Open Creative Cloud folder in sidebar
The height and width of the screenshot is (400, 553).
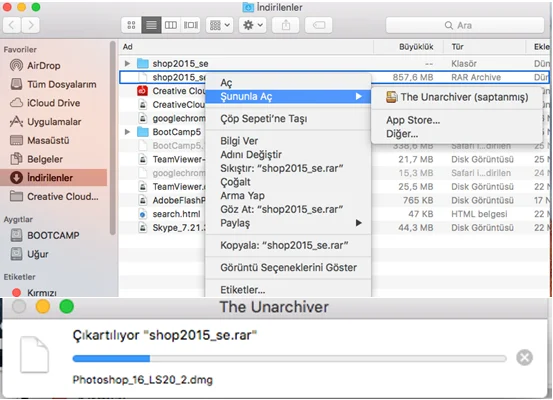pos(54,196)
